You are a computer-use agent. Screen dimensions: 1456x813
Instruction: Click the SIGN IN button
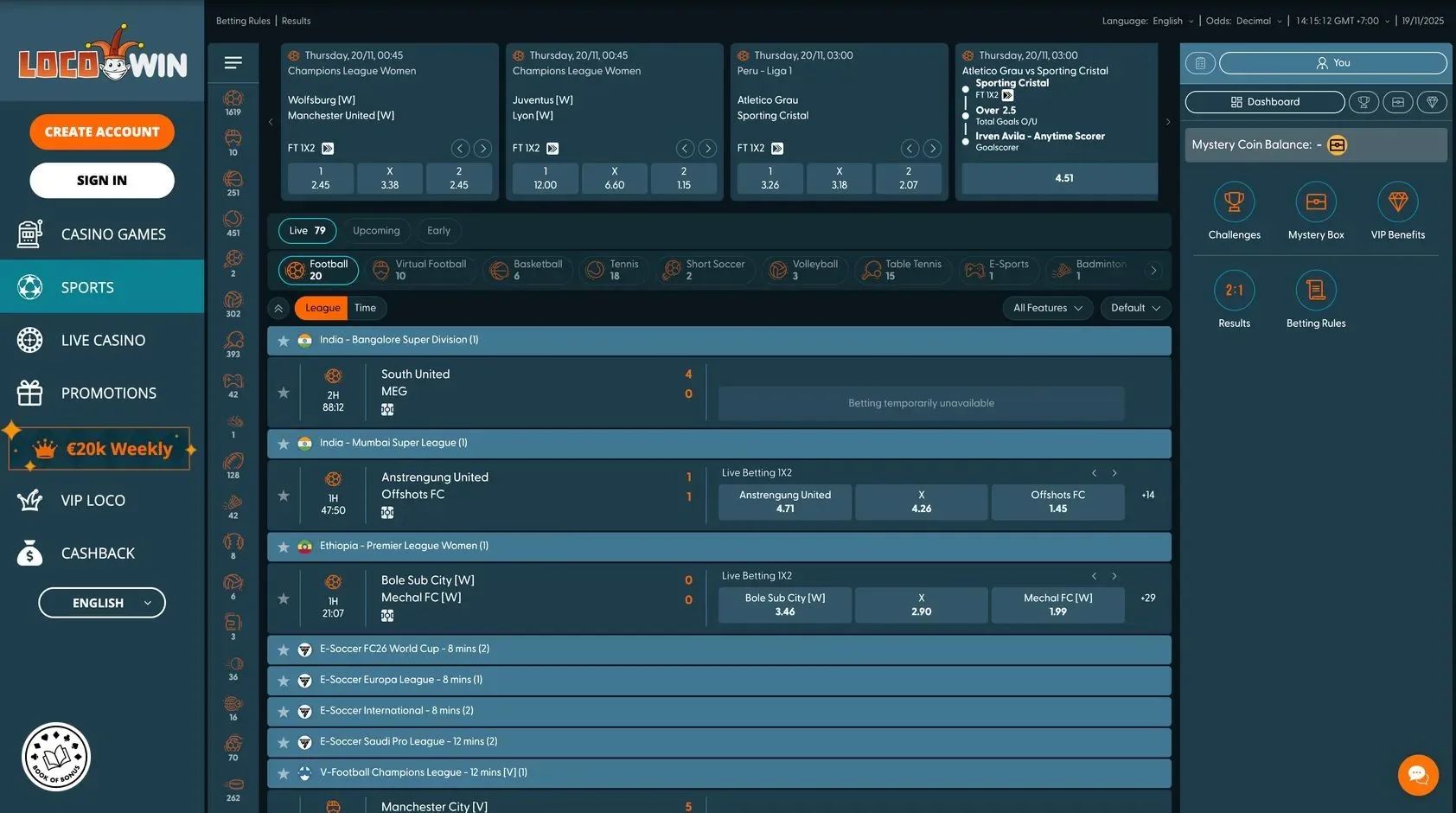102,181
